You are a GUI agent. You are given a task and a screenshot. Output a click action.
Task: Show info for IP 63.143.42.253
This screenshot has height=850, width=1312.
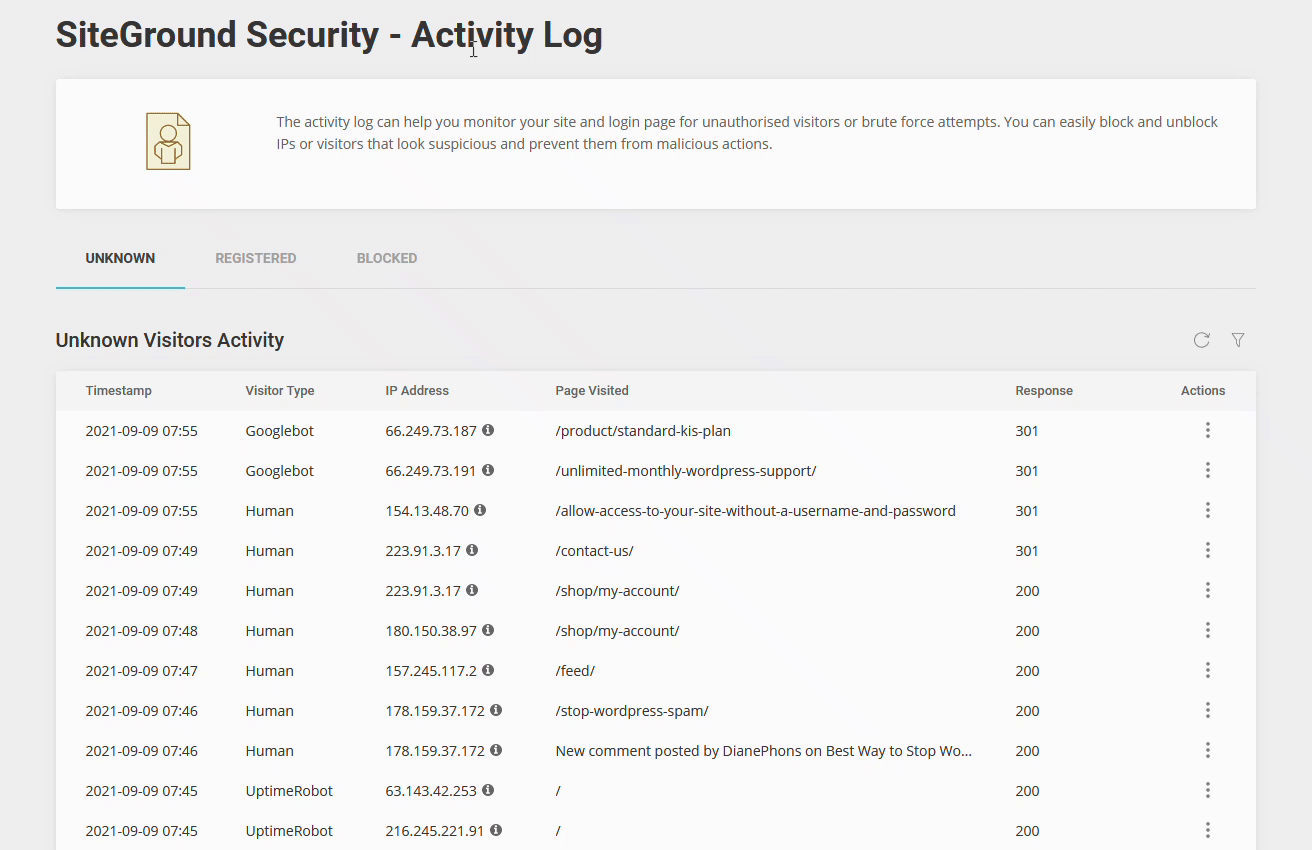[x=488, y=790]
